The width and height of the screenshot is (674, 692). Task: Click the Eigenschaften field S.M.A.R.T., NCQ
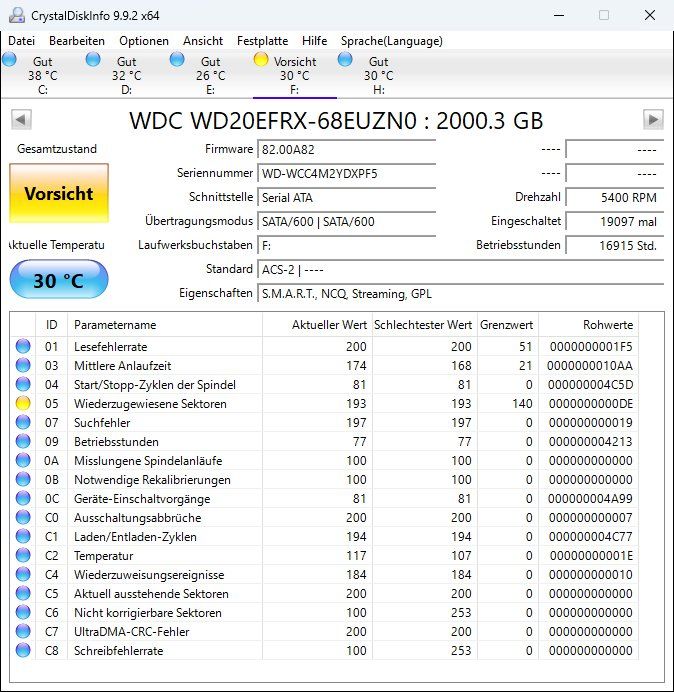tap(460, 293)
